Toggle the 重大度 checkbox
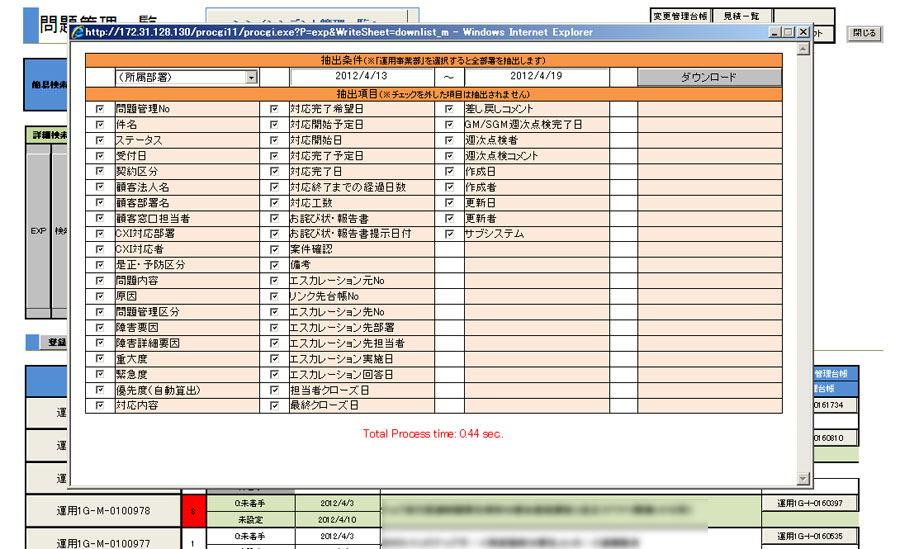 point(100,358)
